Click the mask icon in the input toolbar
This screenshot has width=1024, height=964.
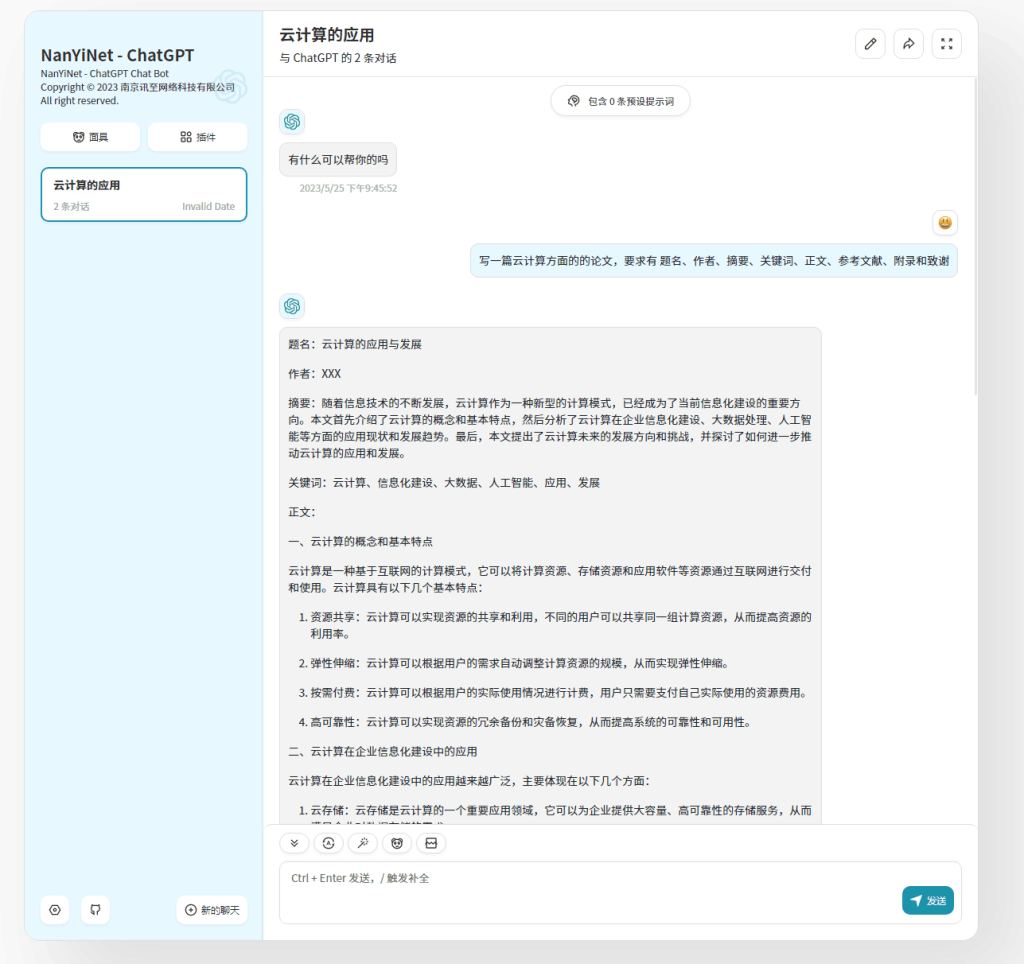pyautogui.click(x=397, y=843)
